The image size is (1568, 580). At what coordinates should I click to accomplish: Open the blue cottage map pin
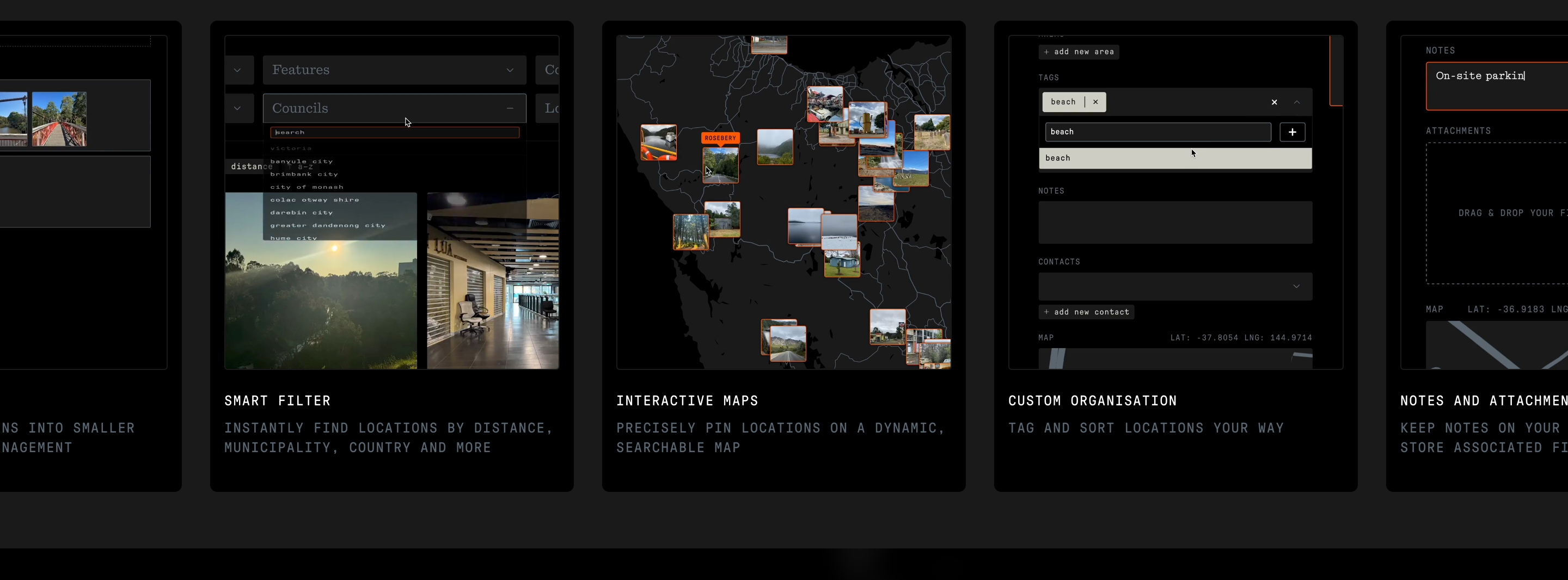click(x=842, y=263)
